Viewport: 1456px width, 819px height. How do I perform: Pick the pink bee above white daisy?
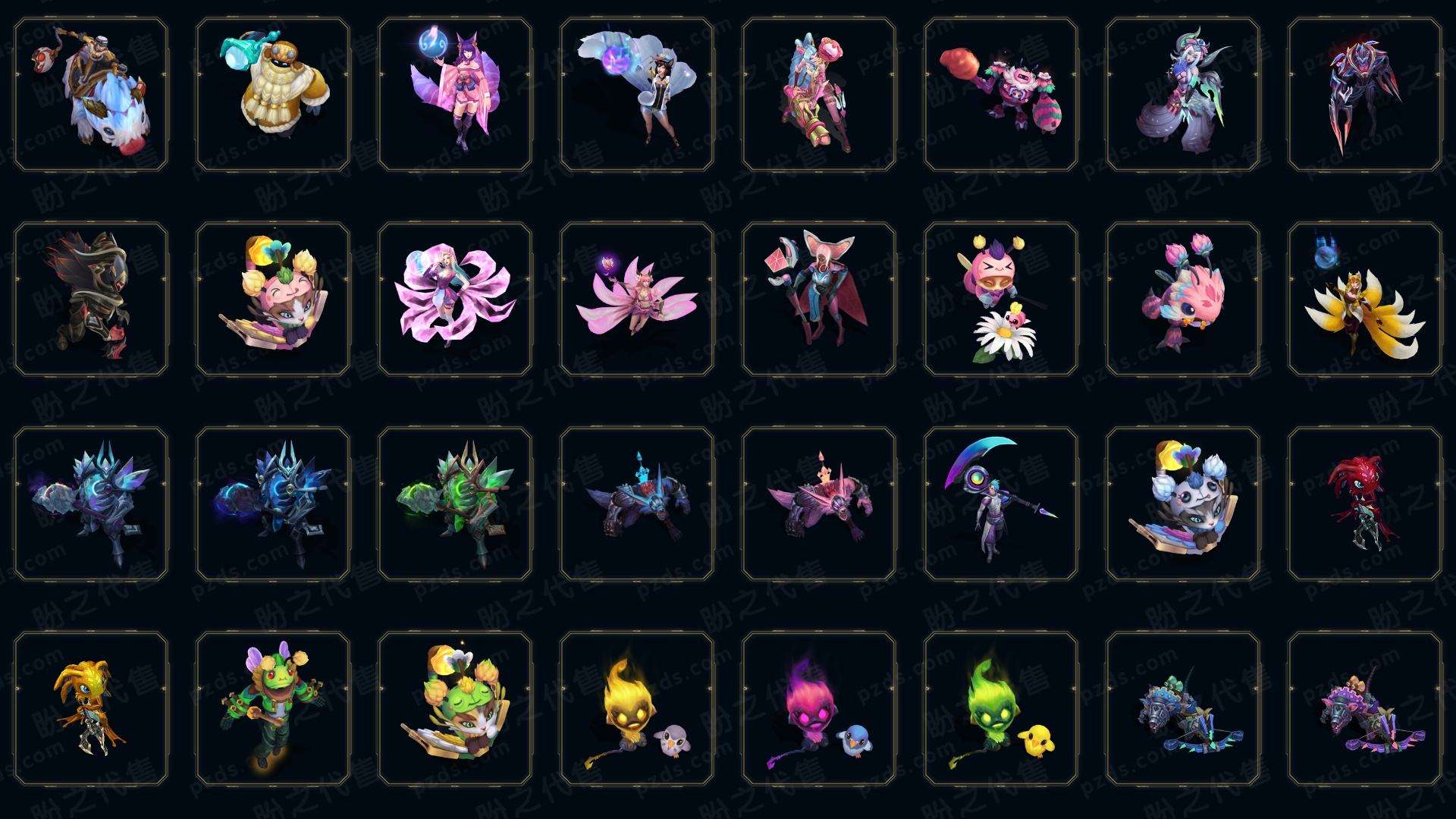1001,300
